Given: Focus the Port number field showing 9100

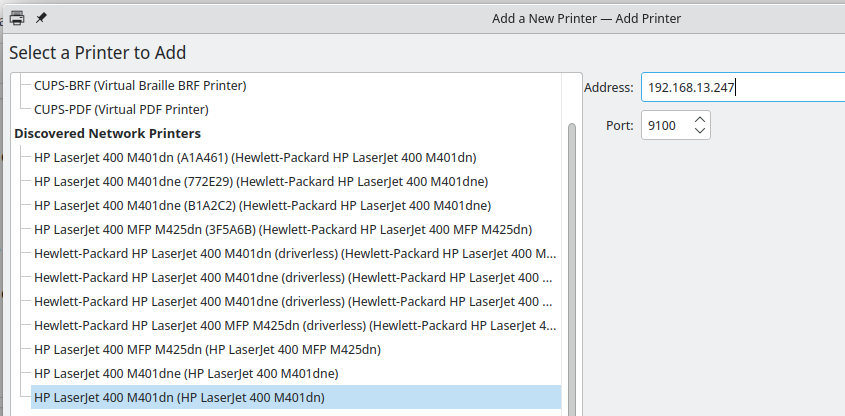Looking at the screenshot, I should 665,125.
